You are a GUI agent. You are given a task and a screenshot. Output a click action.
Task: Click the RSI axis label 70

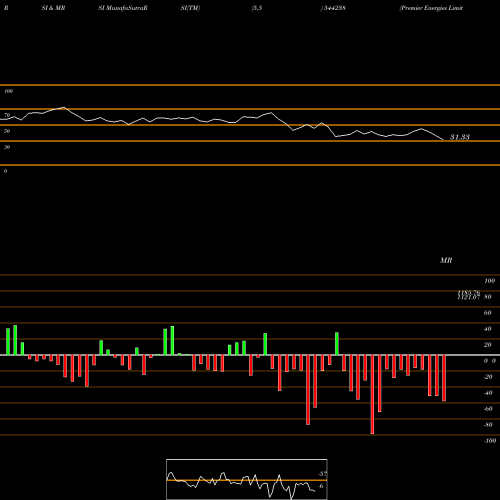point(7,115)
